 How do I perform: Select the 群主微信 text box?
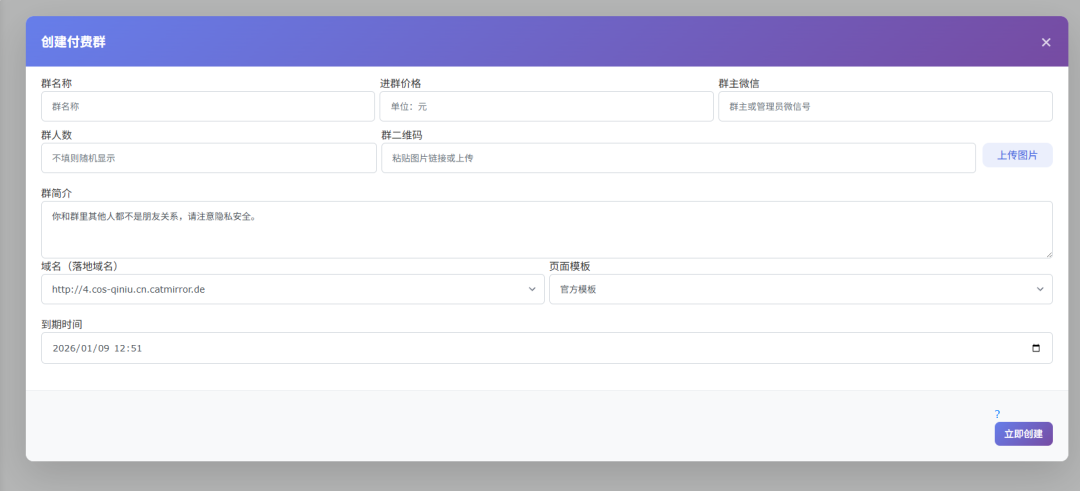click(x=884, y=106)
